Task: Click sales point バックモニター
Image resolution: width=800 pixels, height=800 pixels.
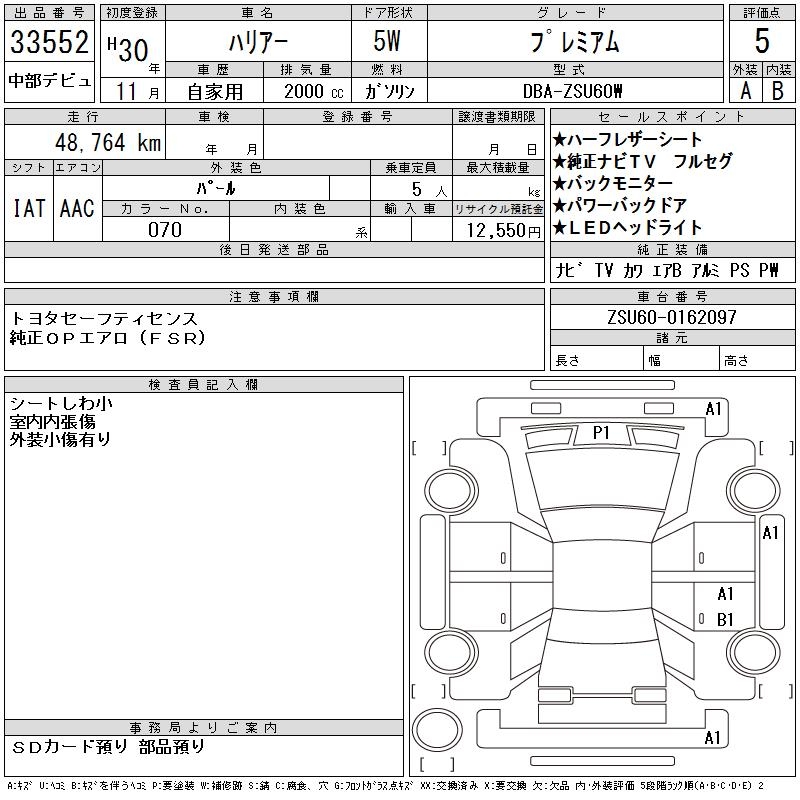Action: click(613, 183)
